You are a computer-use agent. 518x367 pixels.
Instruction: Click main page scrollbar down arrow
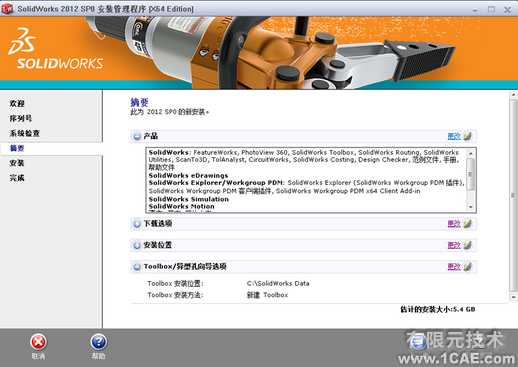click(x=514, y=297)
